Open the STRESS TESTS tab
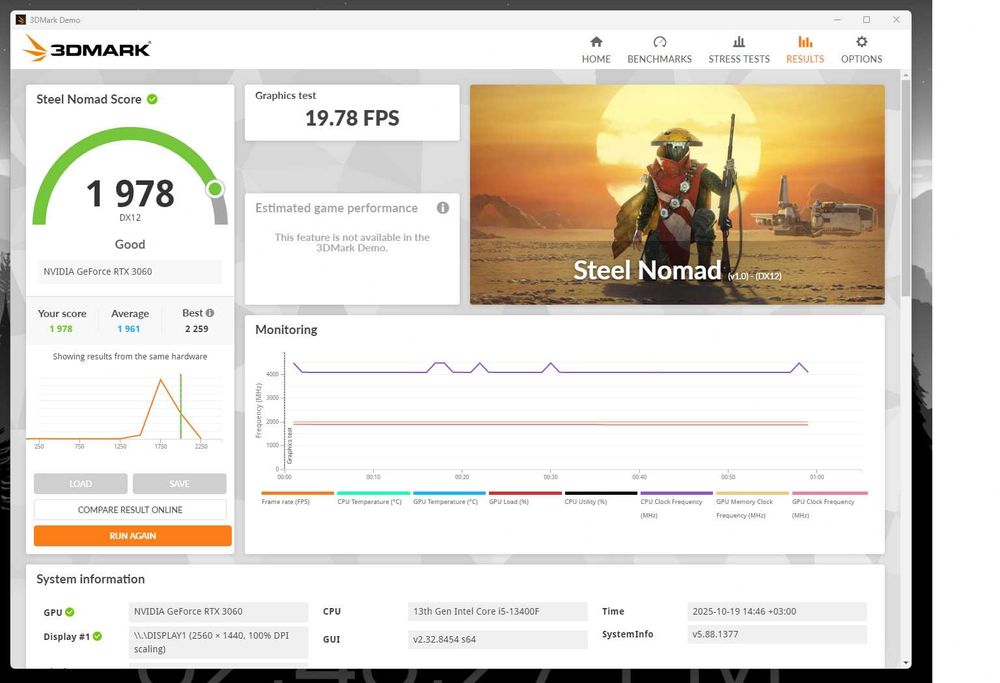This screenshot has height=683, width=1000. point(739,50)
